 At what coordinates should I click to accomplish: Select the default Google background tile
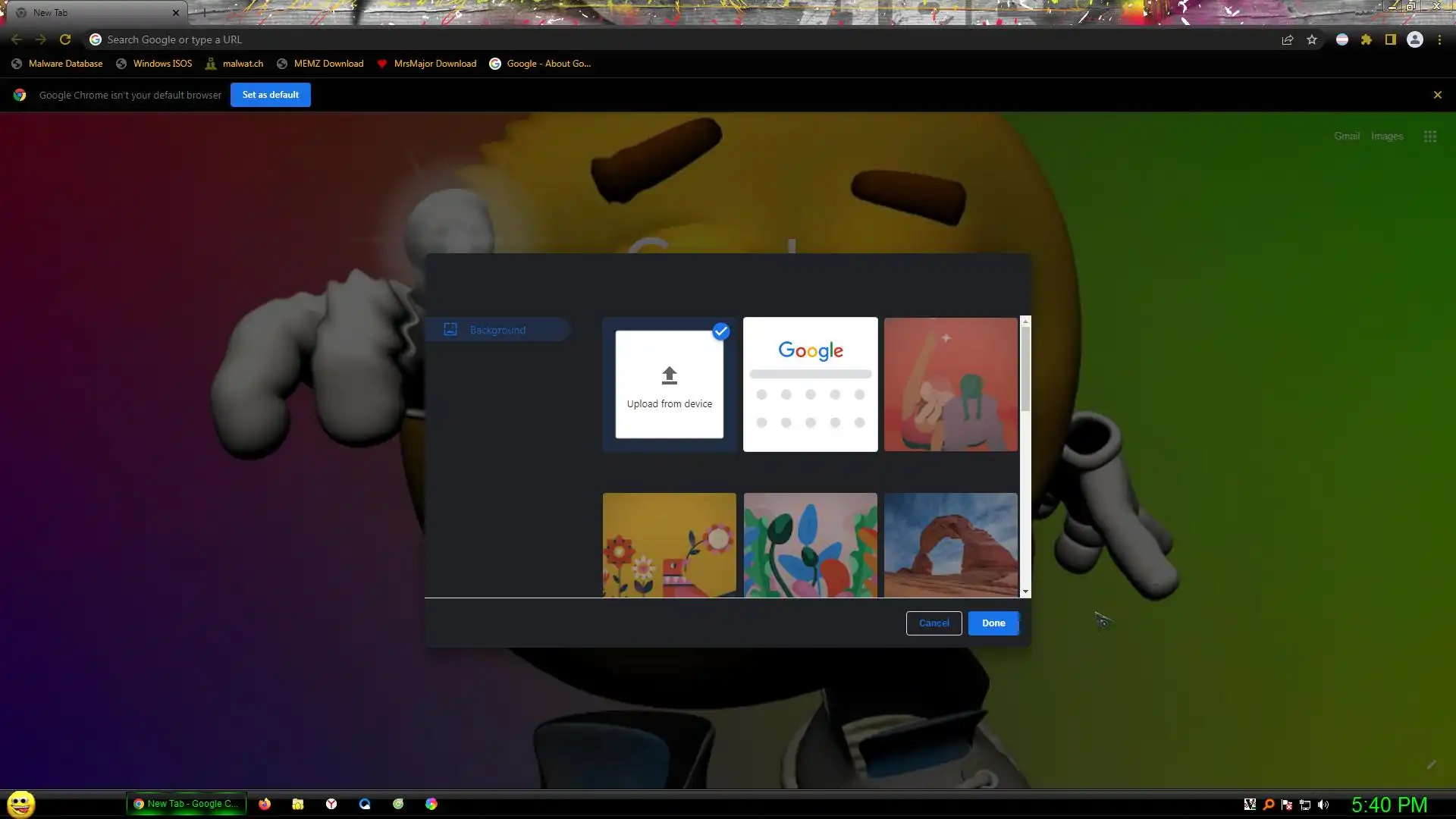[810, 384]
